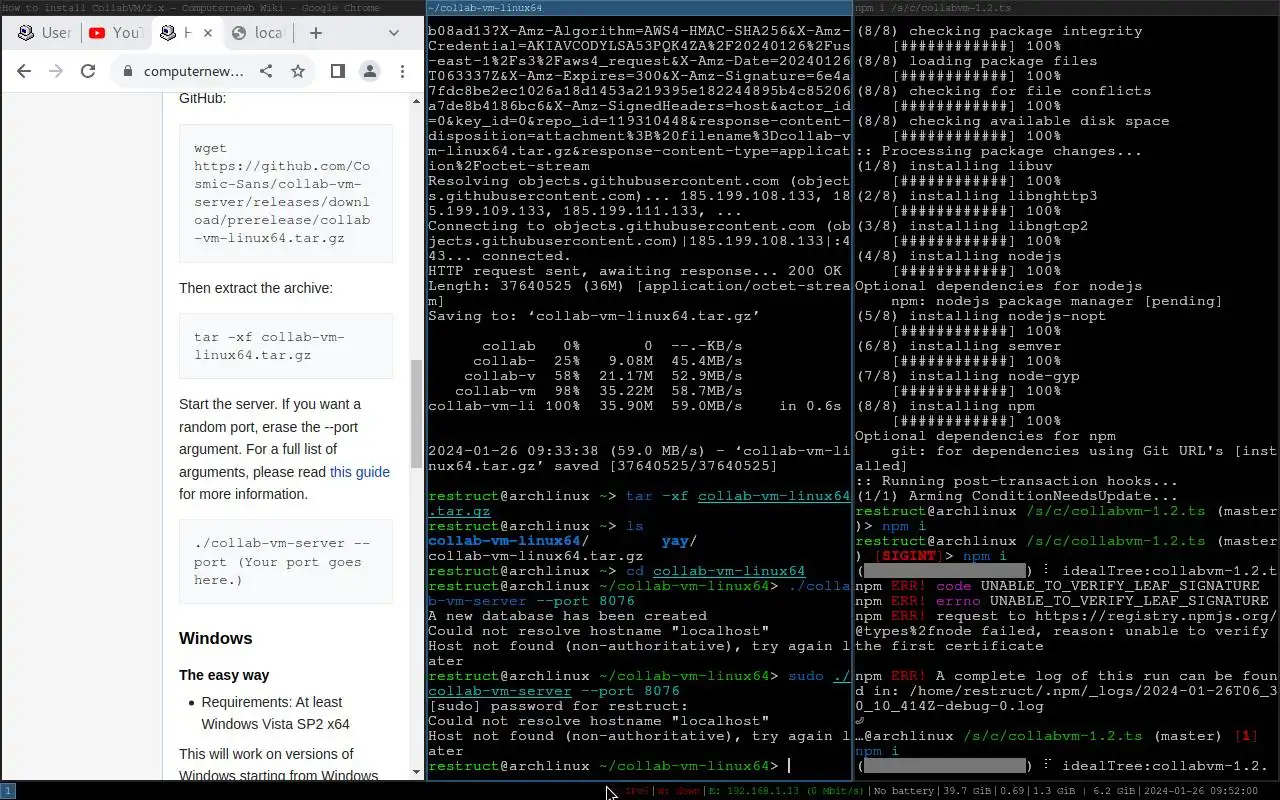Go back in Chrome browser
The width and height of the screenshot is (1280, 800).
tap(24, 71)
